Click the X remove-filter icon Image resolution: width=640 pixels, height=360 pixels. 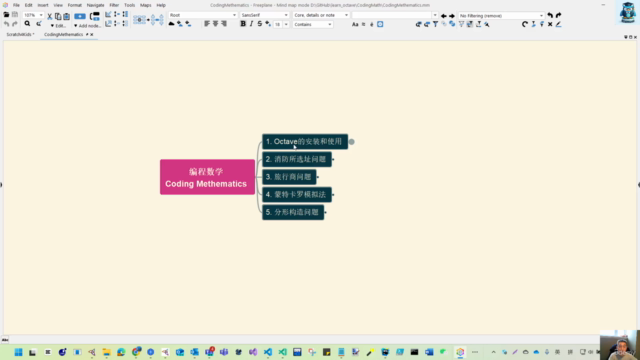coord(550,24)
